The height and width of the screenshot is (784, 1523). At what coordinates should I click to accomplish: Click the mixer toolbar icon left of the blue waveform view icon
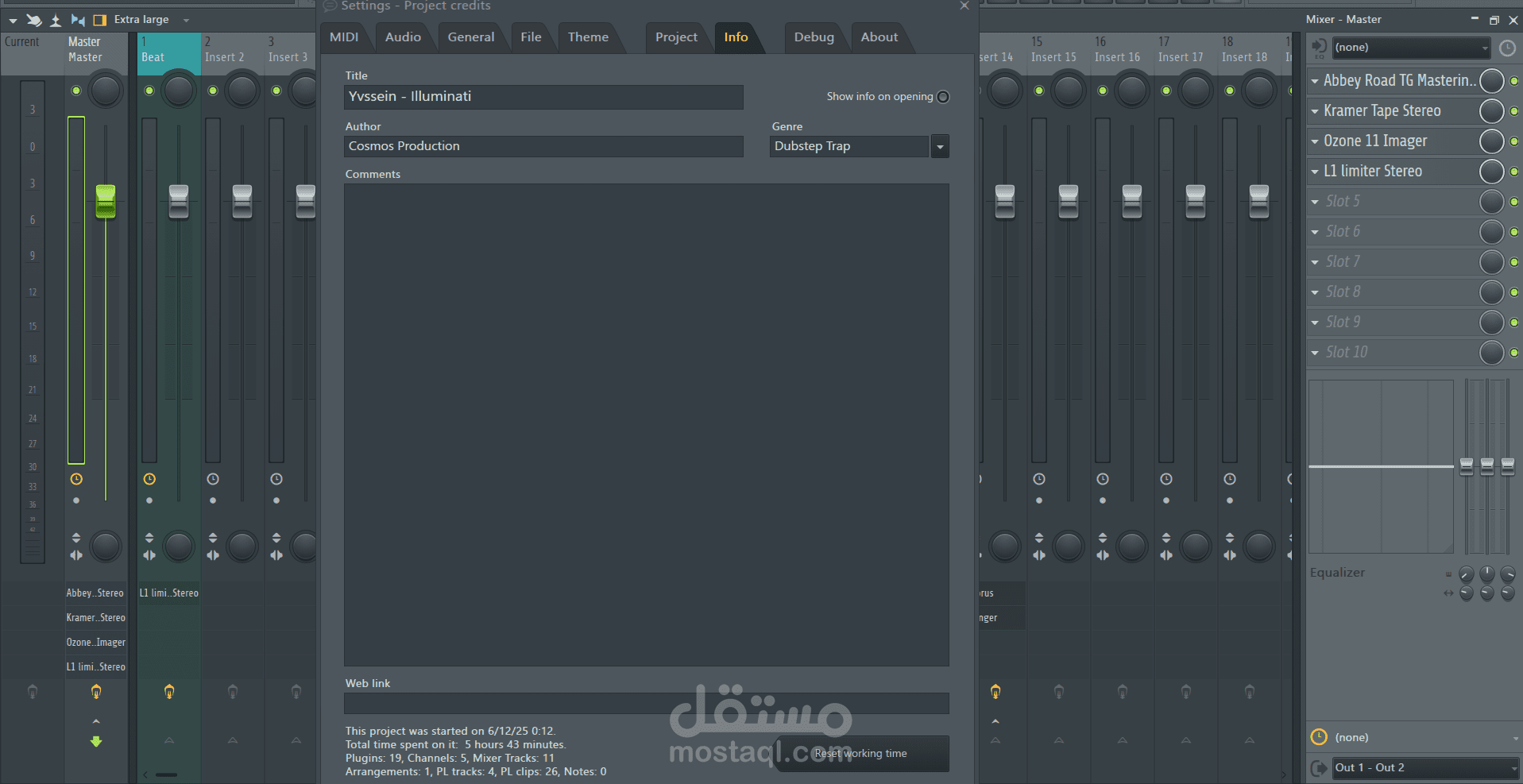tap(56, 20)
